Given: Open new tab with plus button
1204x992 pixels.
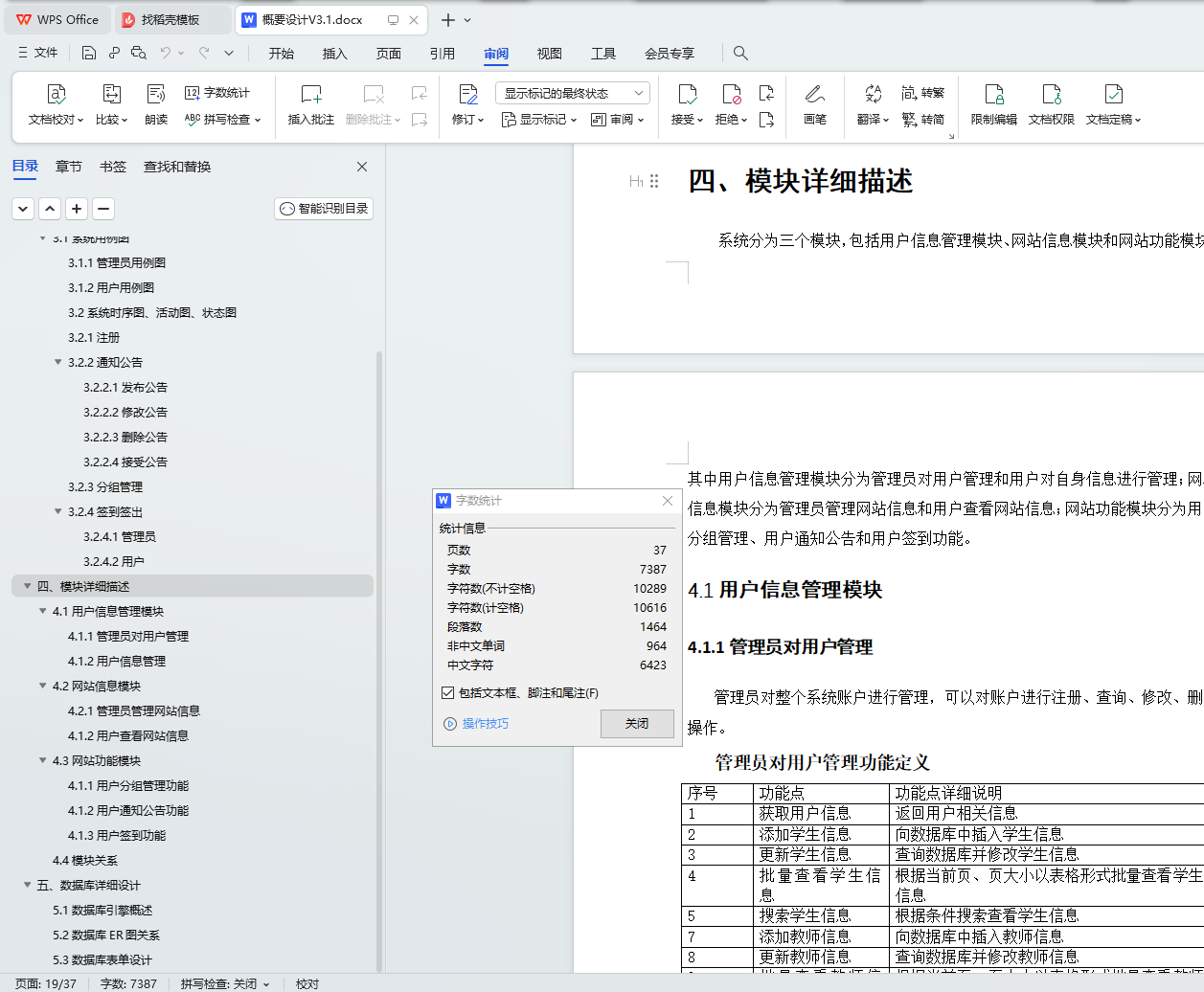Looking at the screenshot, I should point(447,19).
